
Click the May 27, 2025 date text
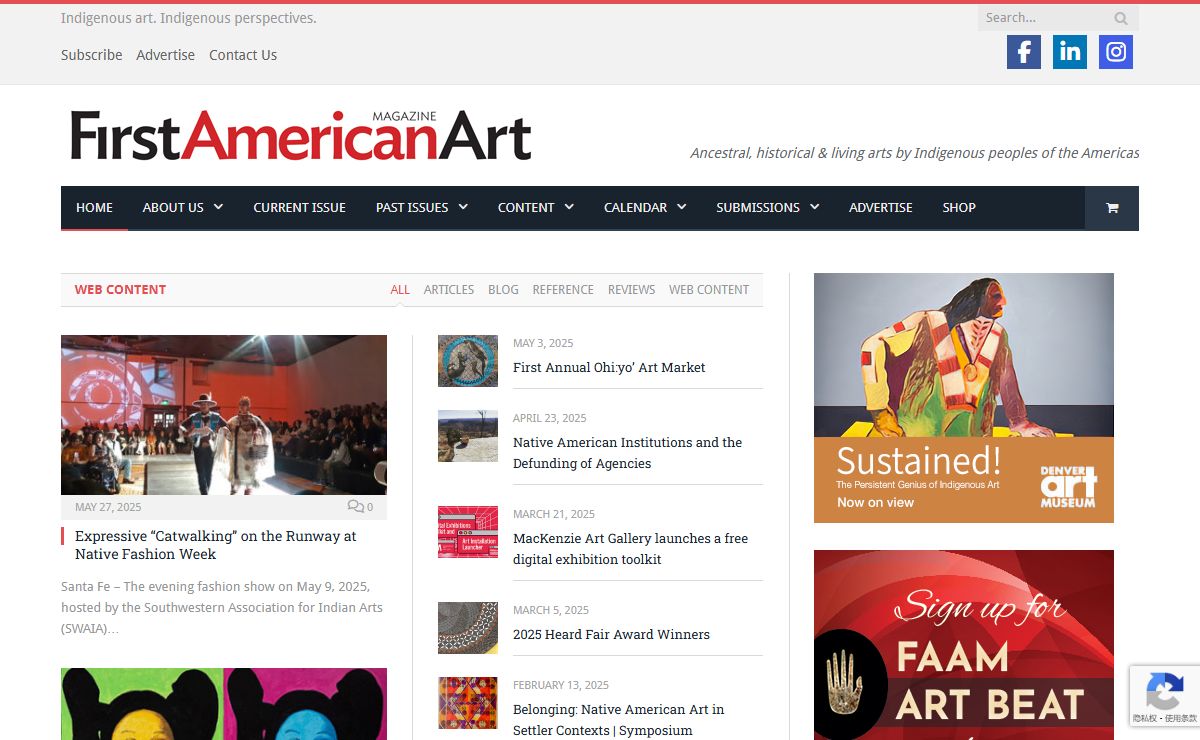point(108,507)
